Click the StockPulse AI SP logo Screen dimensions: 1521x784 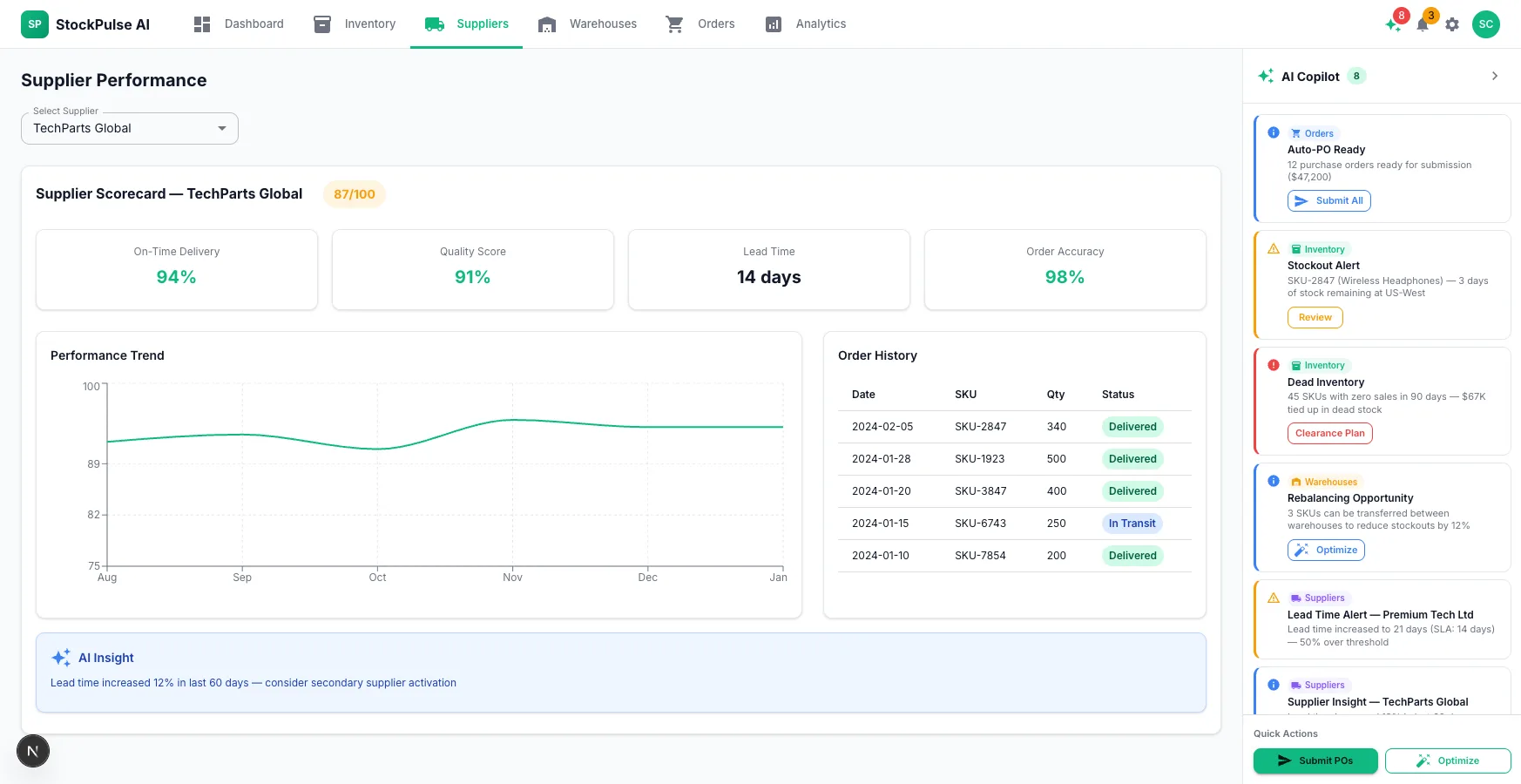coord(35,24)
